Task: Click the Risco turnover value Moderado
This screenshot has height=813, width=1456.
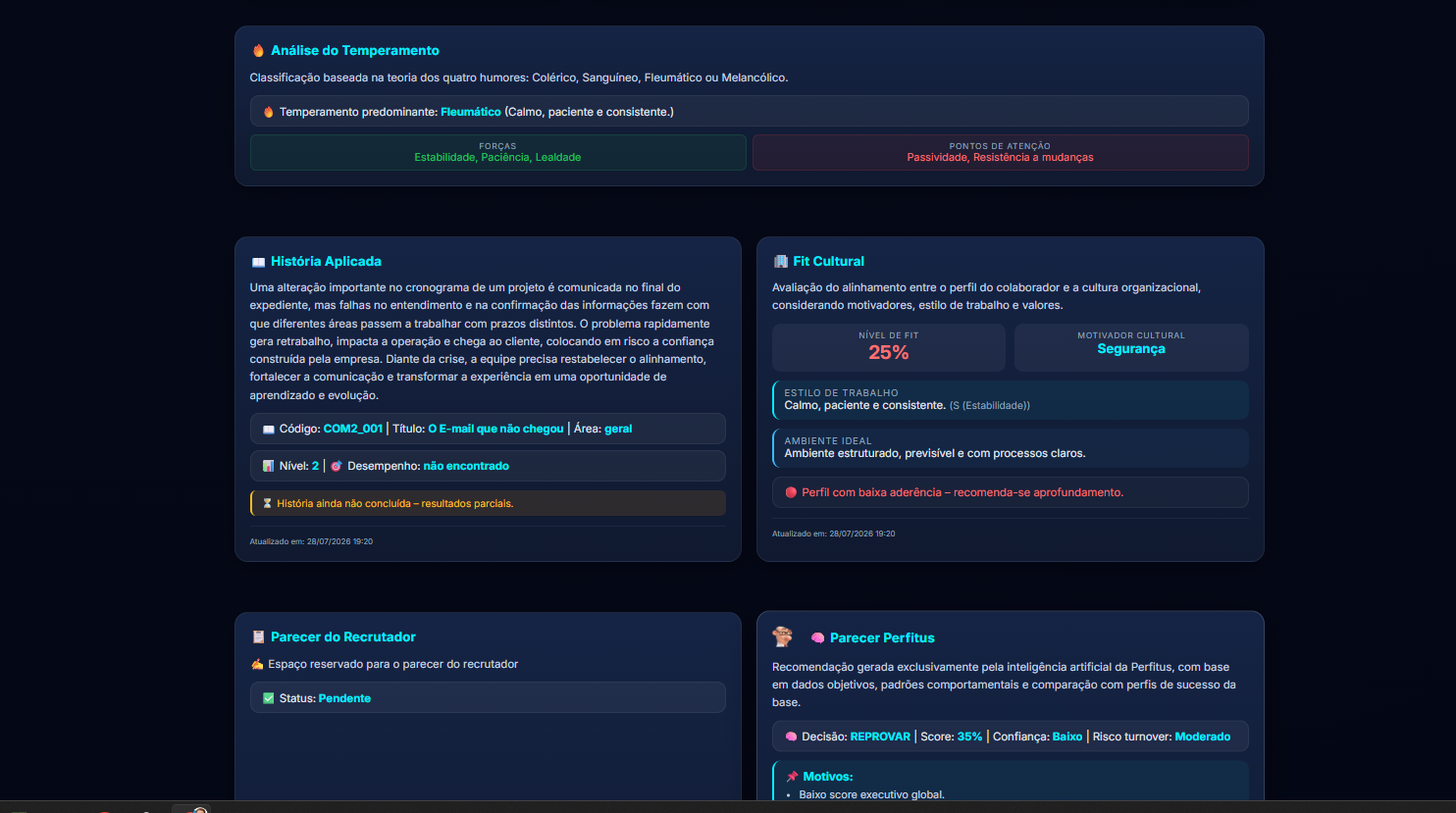Action: [1203, 737]
